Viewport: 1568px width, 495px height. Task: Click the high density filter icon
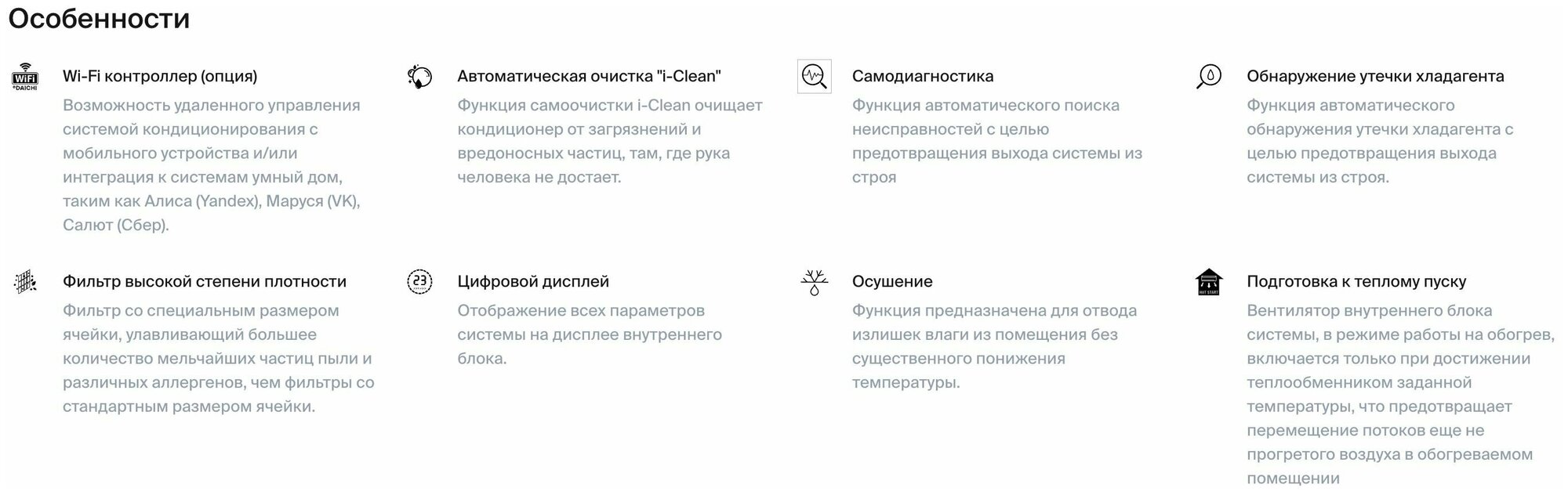(25, 282)
